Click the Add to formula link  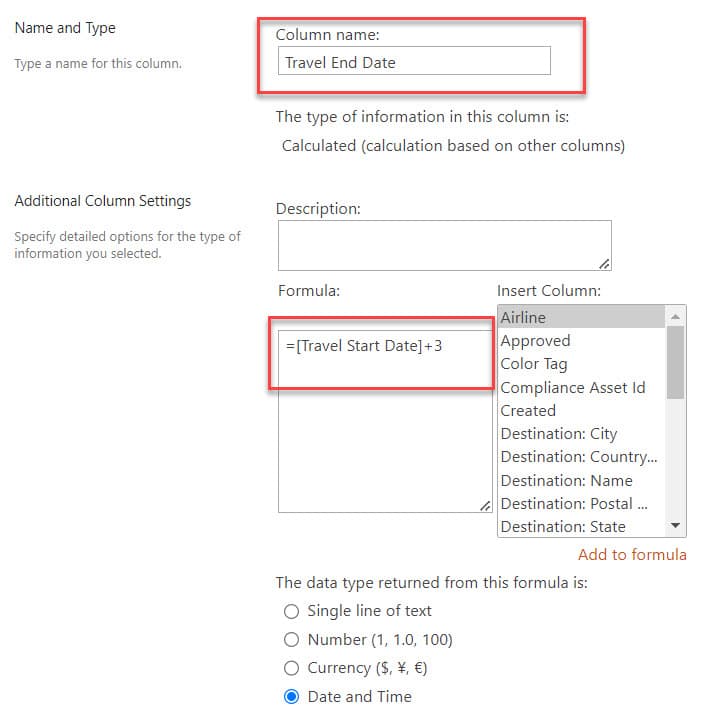click(632, 554)
